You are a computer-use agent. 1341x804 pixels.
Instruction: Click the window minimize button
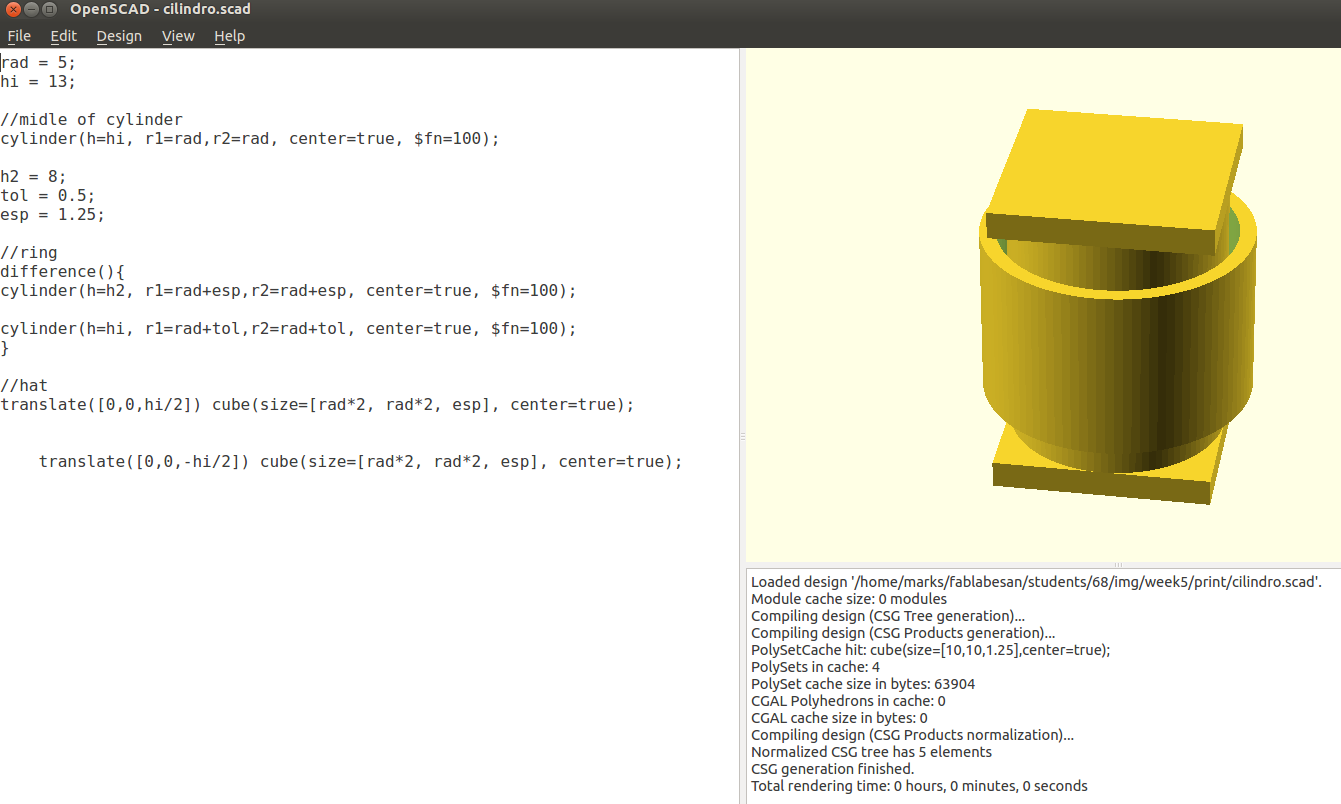point(31,9)
